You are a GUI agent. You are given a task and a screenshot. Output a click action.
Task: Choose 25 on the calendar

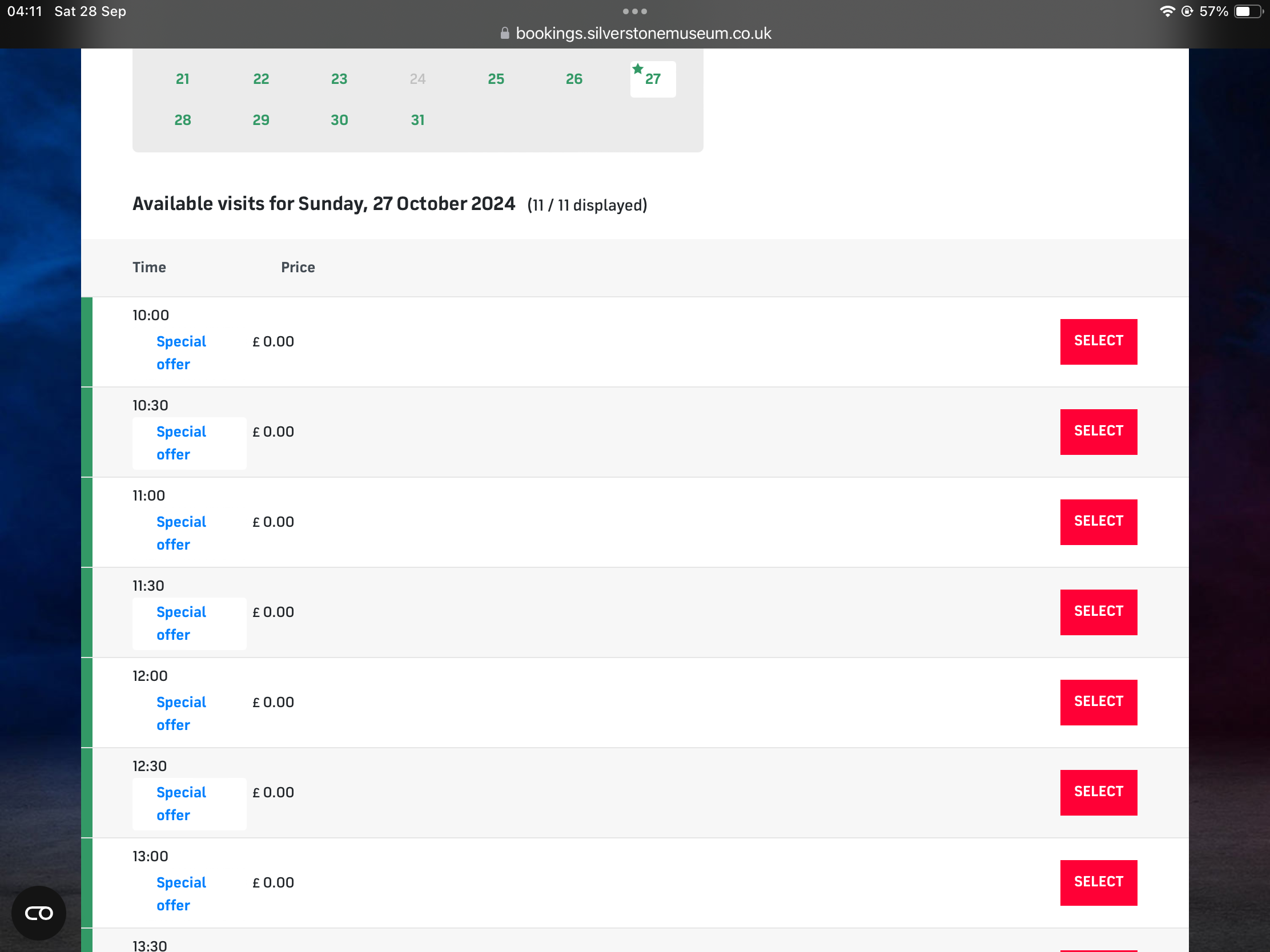tap(496, 79)
